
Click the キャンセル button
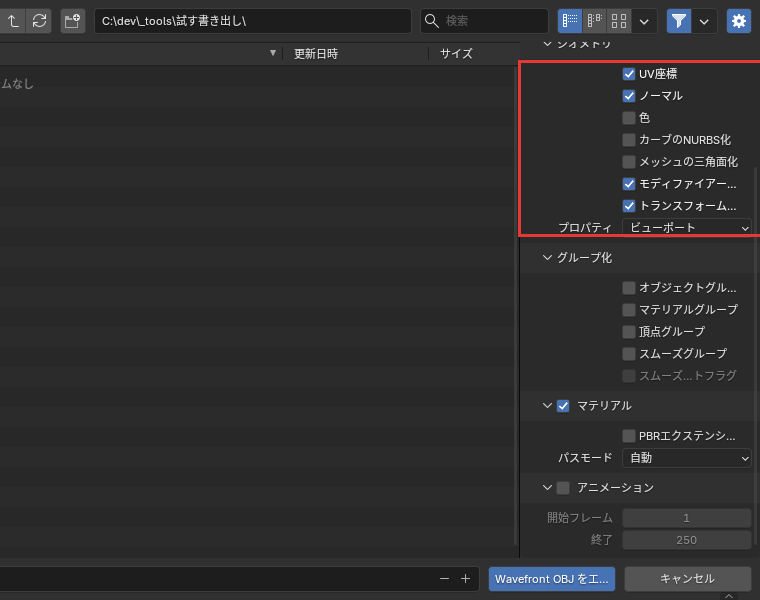(687, 579)
